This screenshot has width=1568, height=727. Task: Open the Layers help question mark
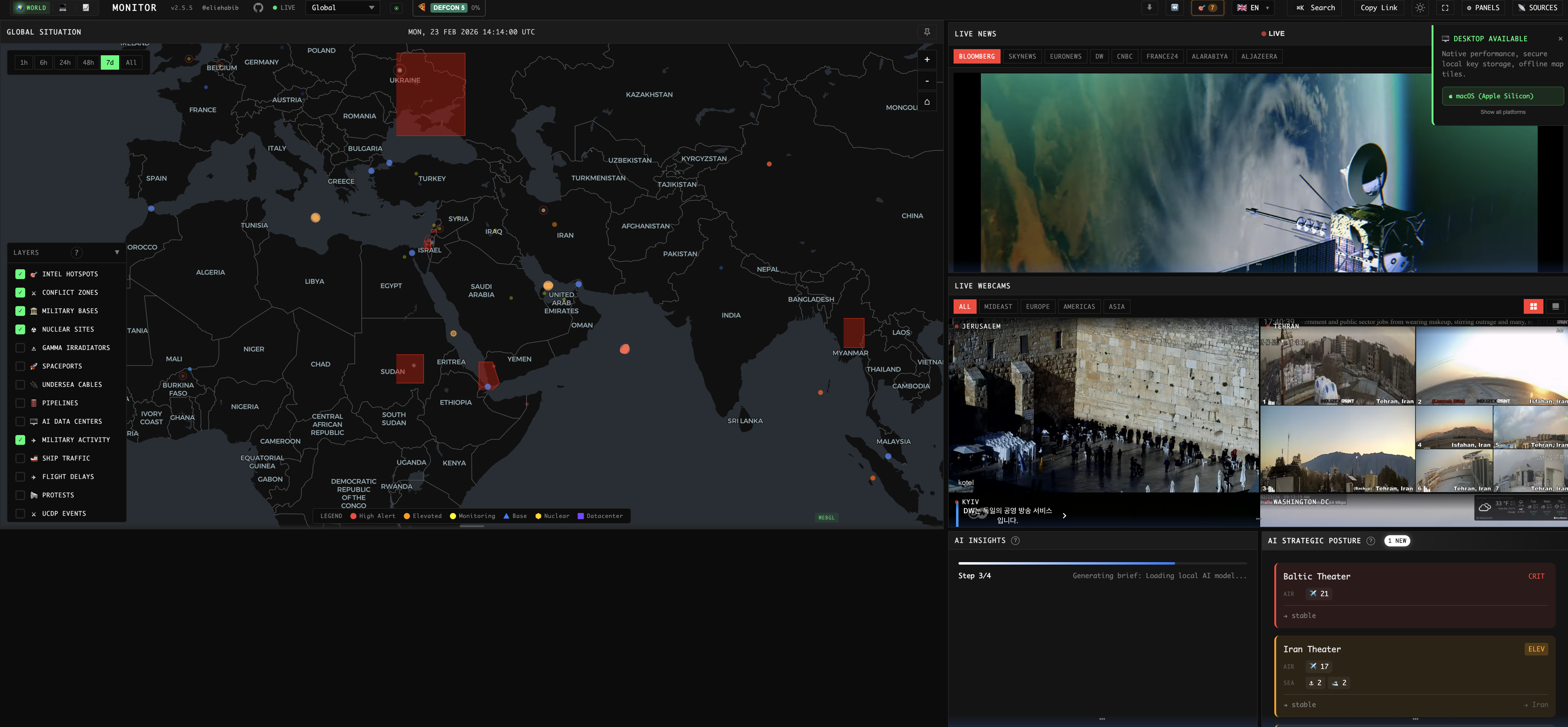76,252
